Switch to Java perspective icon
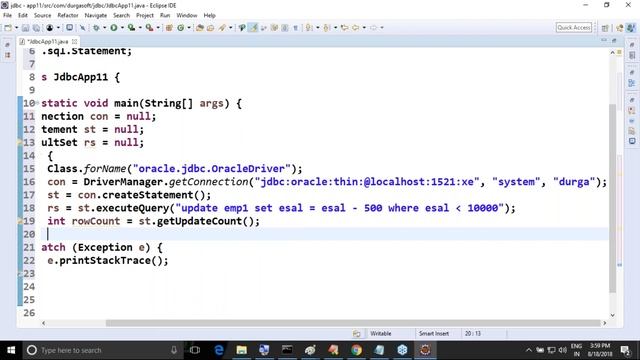 (x=631, y=28)
